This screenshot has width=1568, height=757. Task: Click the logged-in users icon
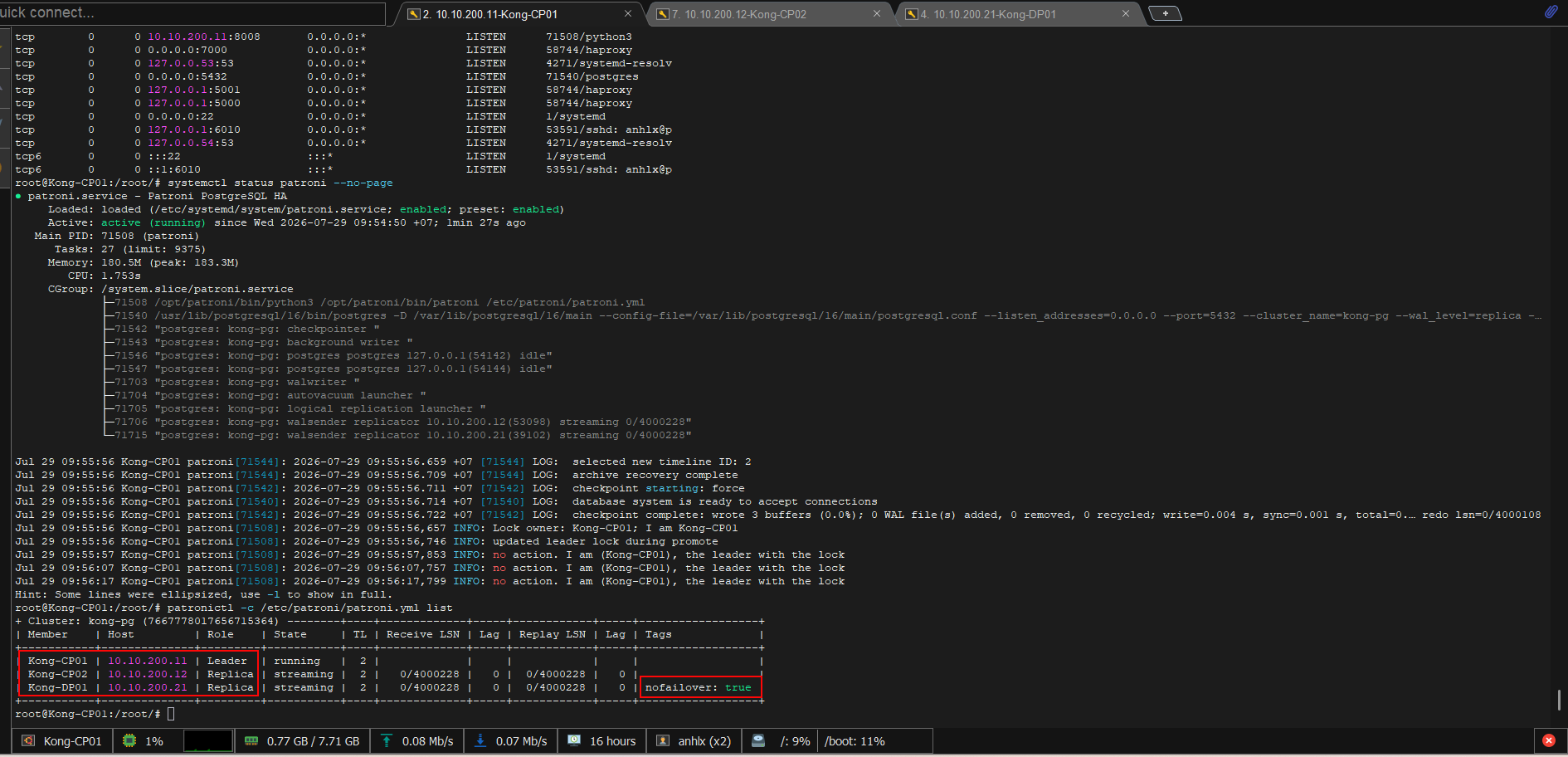point(663,740)
